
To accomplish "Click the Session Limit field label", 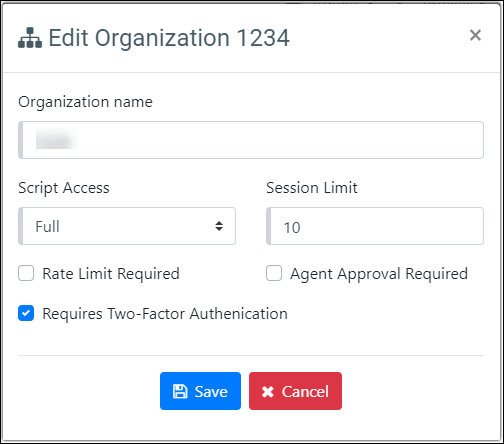I will (312, 188).
